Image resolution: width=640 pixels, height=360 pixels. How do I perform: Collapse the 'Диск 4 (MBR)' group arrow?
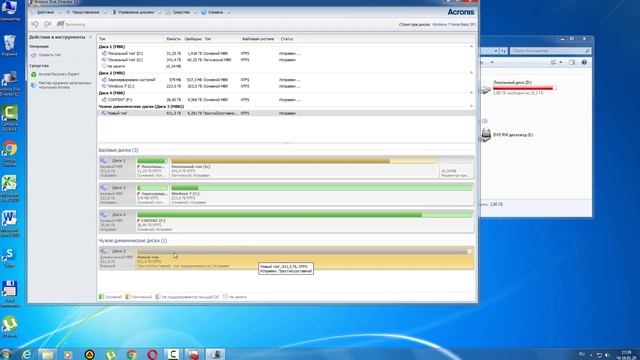pyautogui.click(x=471, y=93)
